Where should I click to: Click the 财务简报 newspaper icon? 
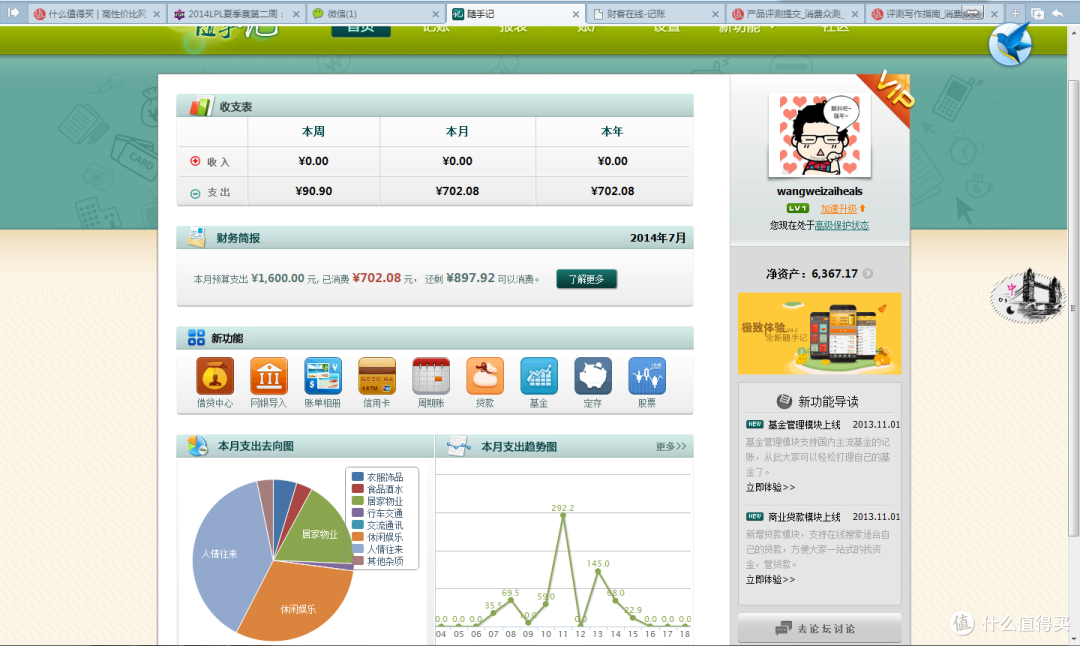tap(196, 237)
